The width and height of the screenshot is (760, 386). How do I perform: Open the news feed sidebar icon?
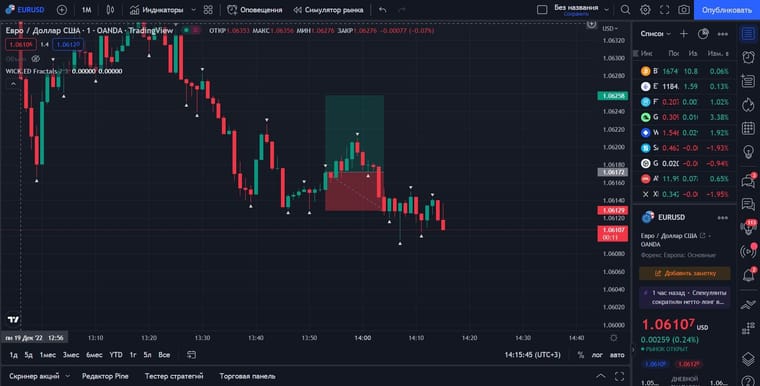(x=748, y=81)
